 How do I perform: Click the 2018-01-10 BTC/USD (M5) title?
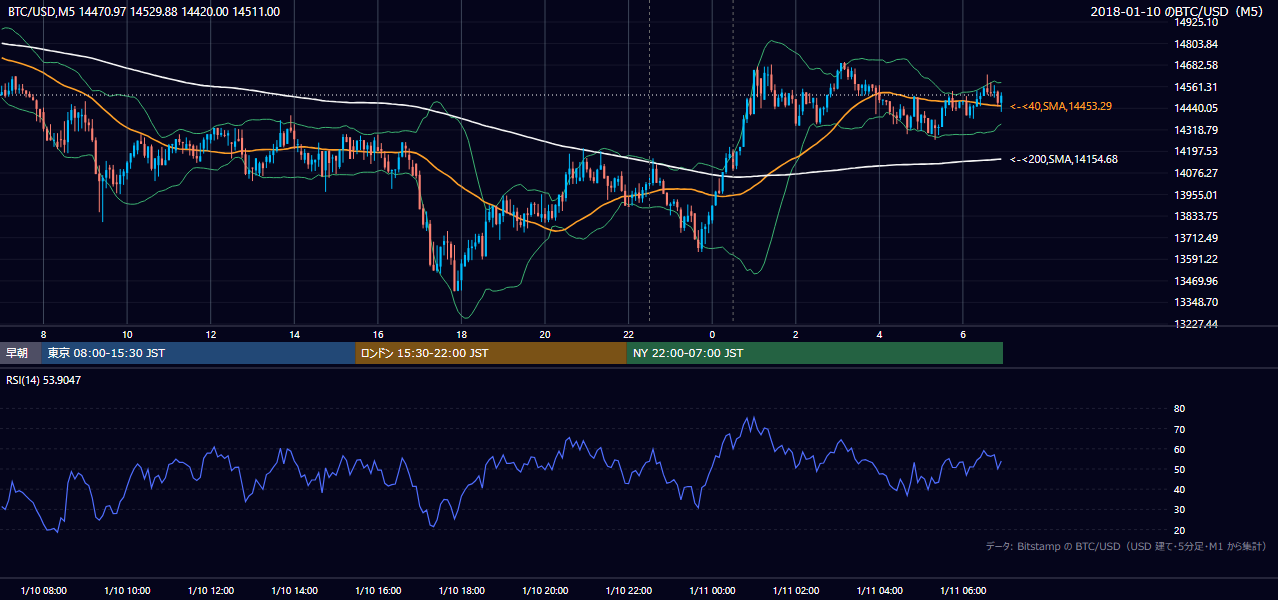tap(1179, 11)
